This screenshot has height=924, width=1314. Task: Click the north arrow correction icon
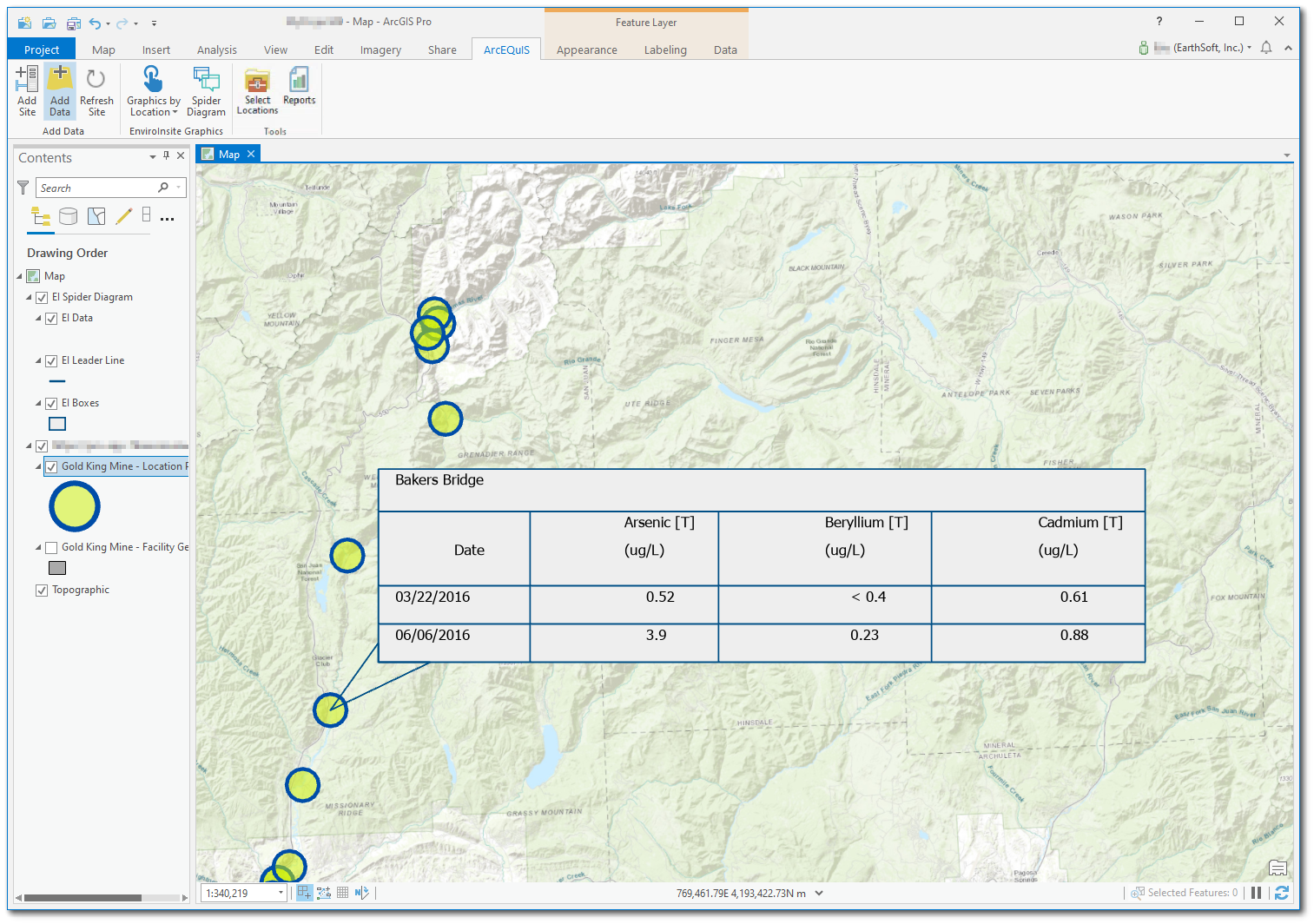[362, 893]
